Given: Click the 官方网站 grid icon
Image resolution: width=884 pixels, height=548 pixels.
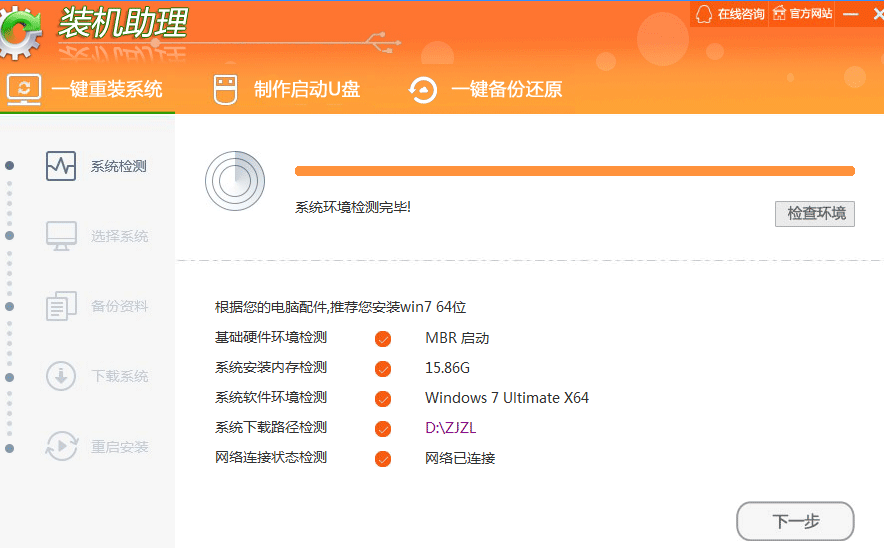Looking at the screenshot, I should (777, 14).
